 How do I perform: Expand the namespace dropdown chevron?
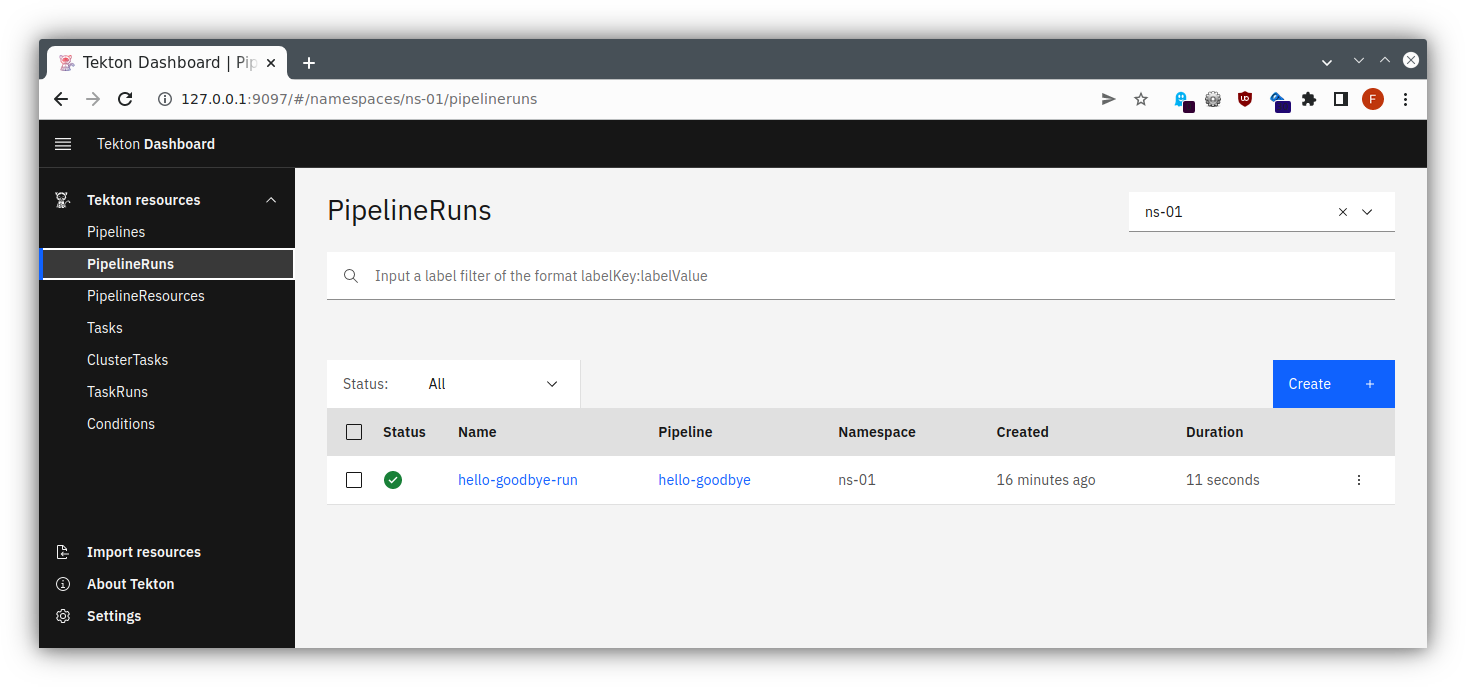(x=1367, y=212)
